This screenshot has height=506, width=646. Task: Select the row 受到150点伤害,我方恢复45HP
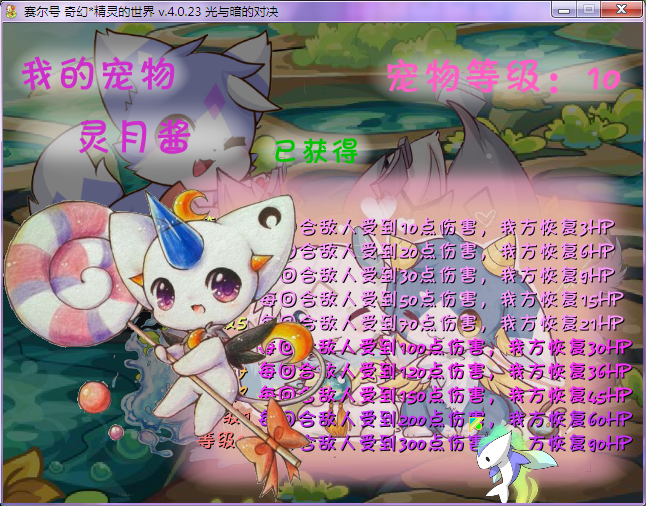[445, 395]
